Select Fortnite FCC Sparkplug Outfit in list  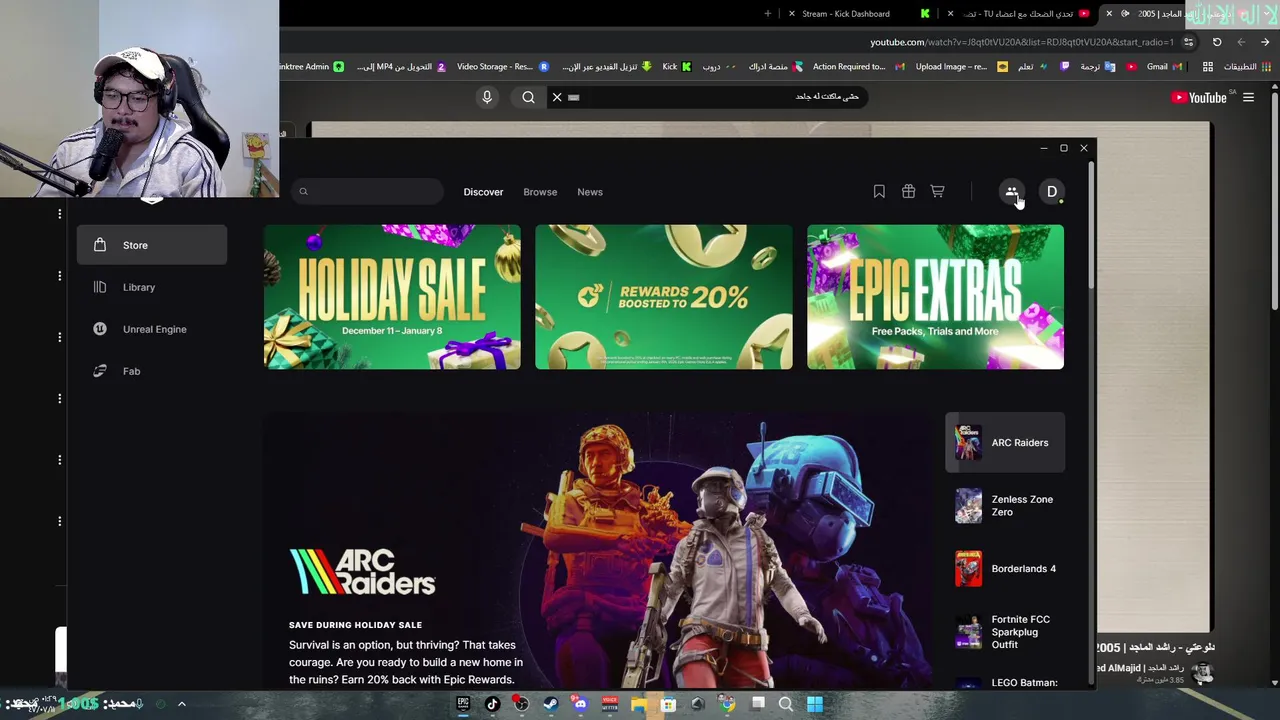(x=1005, y=632)
